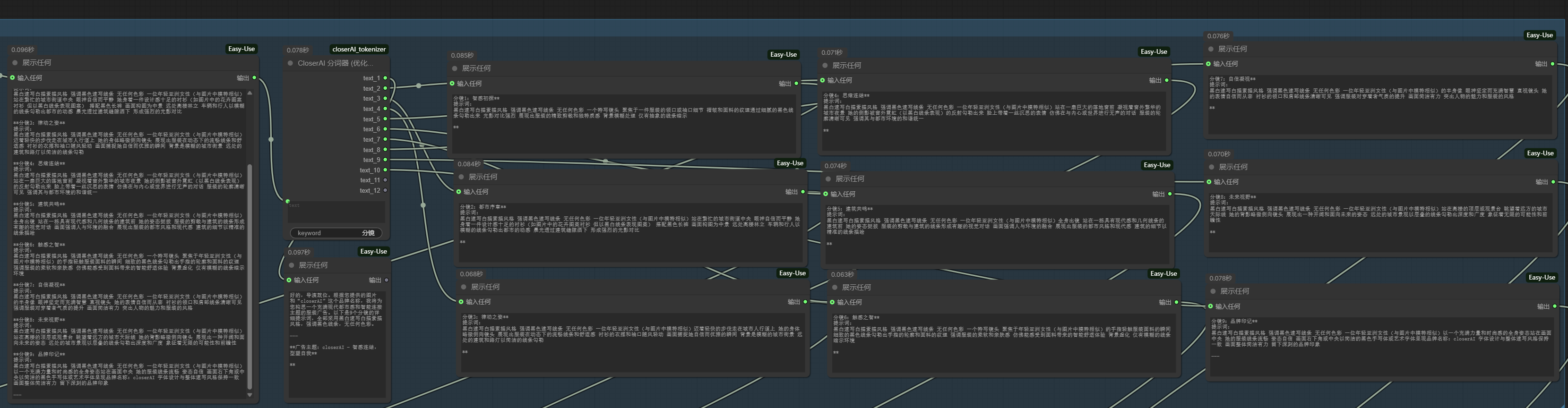Screen dimensions: 1568x408
Task: Click the text_10 output port
Action: [x=385, y=170]
